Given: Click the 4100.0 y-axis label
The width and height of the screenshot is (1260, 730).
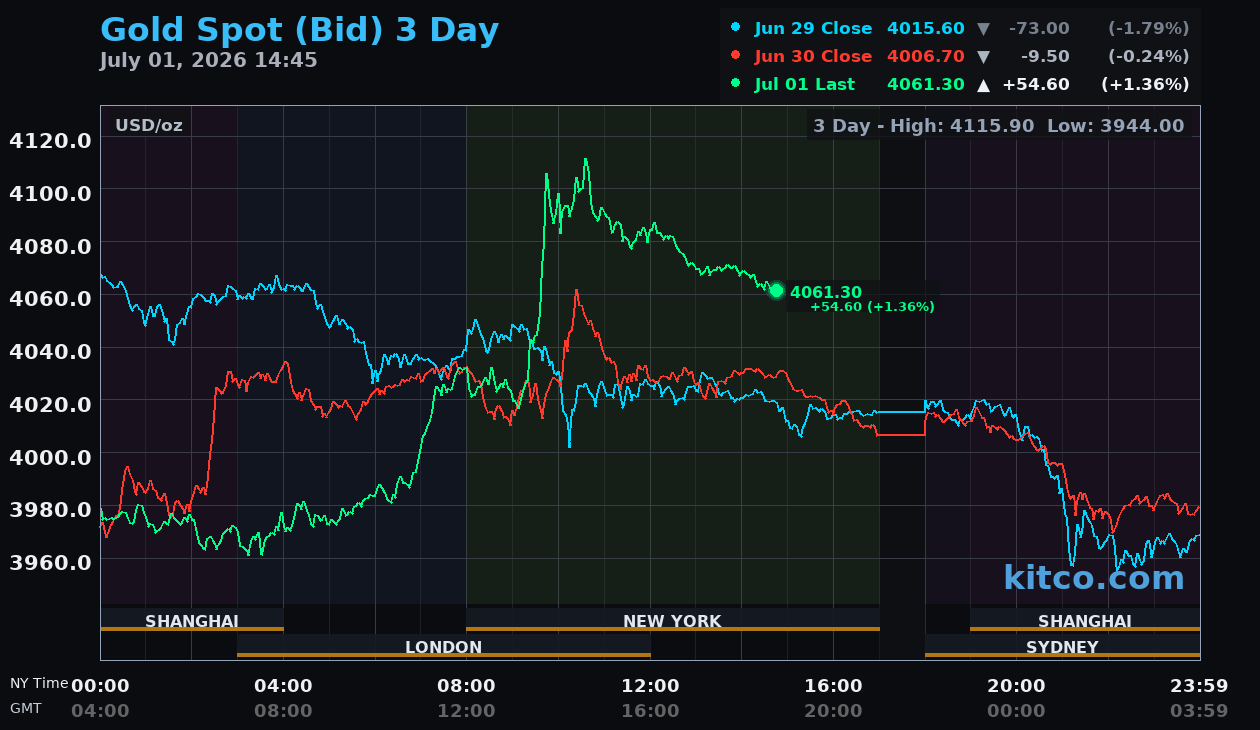Looking at the screenshot, I should pyautogui.click(x=50, y=192).
